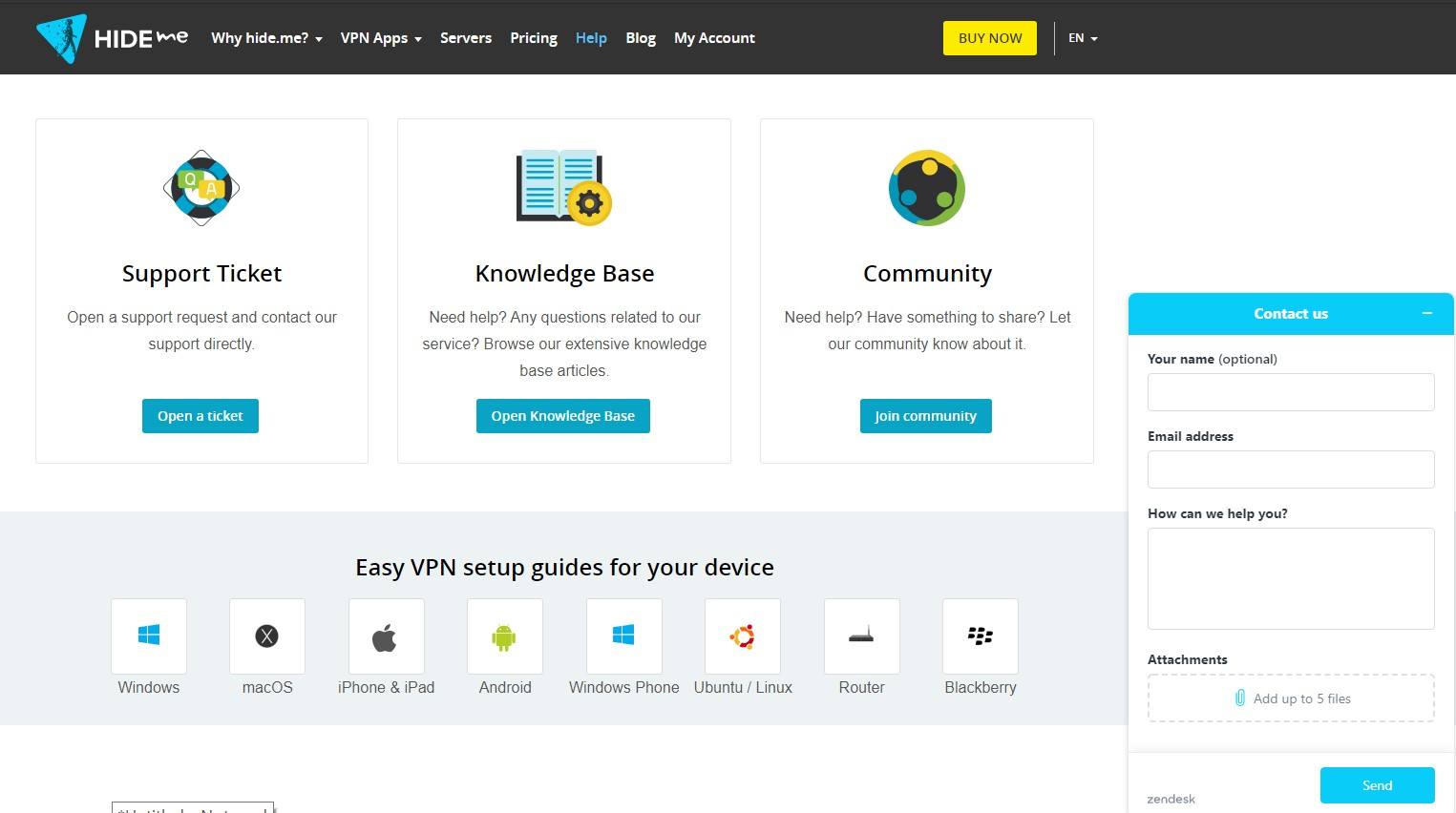Viewport: 1456px width, 813px height.
Task: Click the Community globe icon
Action: (x=926, y=188)
